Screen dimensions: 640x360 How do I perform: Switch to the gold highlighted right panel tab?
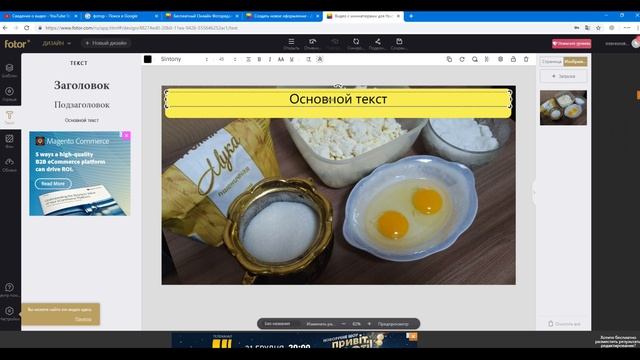tap(575, 62)
